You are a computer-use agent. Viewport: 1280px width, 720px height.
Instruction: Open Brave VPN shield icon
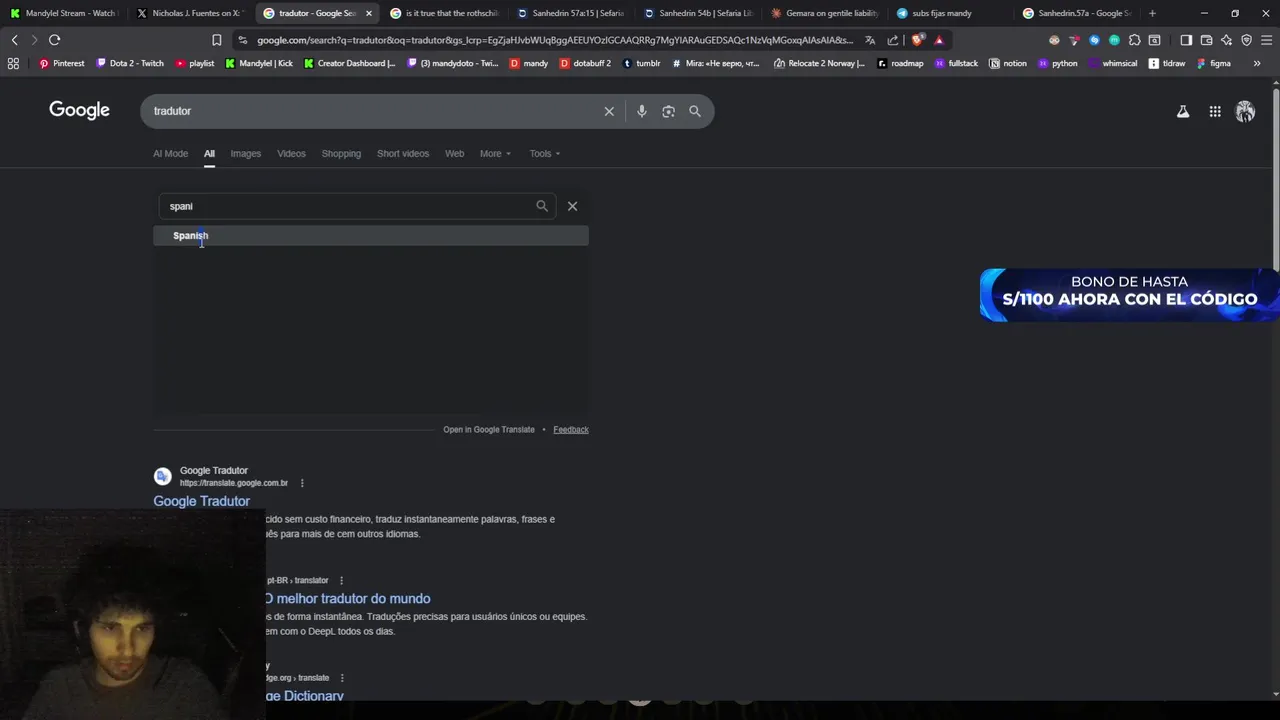point(1246,40)
